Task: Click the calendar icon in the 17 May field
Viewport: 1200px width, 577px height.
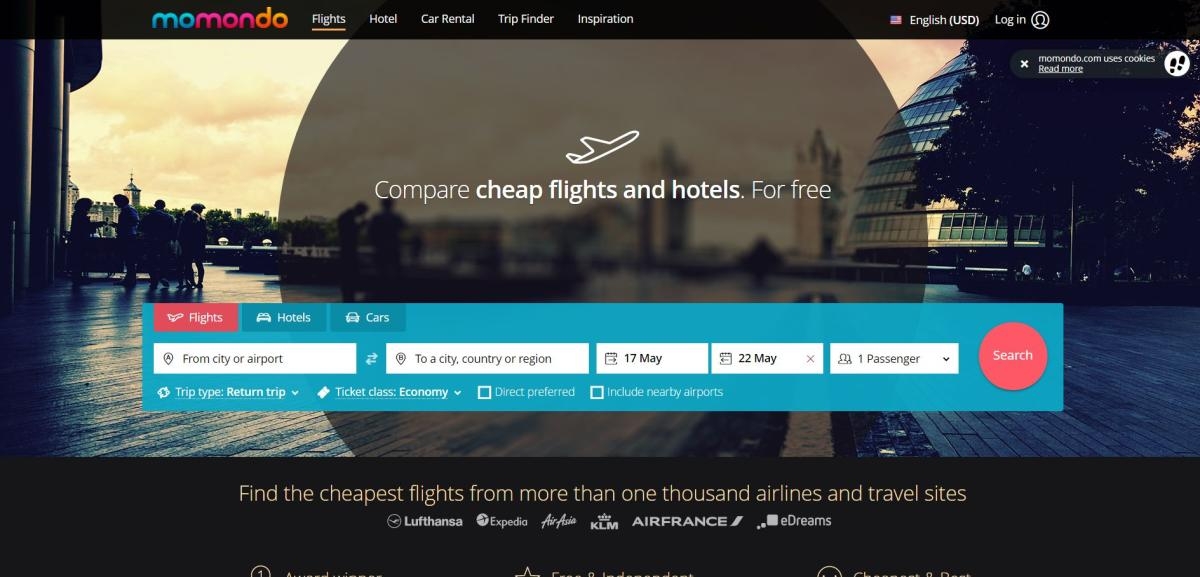Action: tap(611, 358)
